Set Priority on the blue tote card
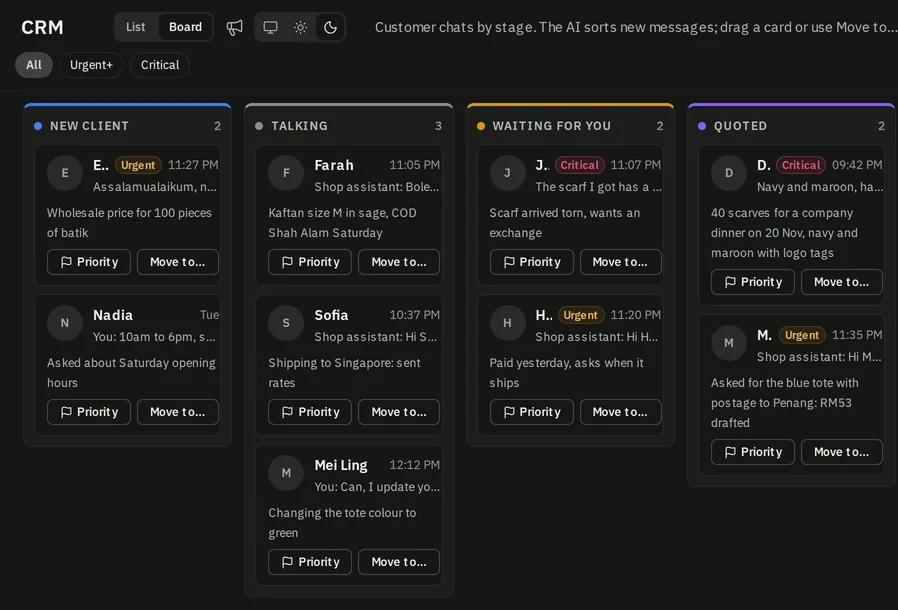 pyautogui.click(x=753, y=452)
